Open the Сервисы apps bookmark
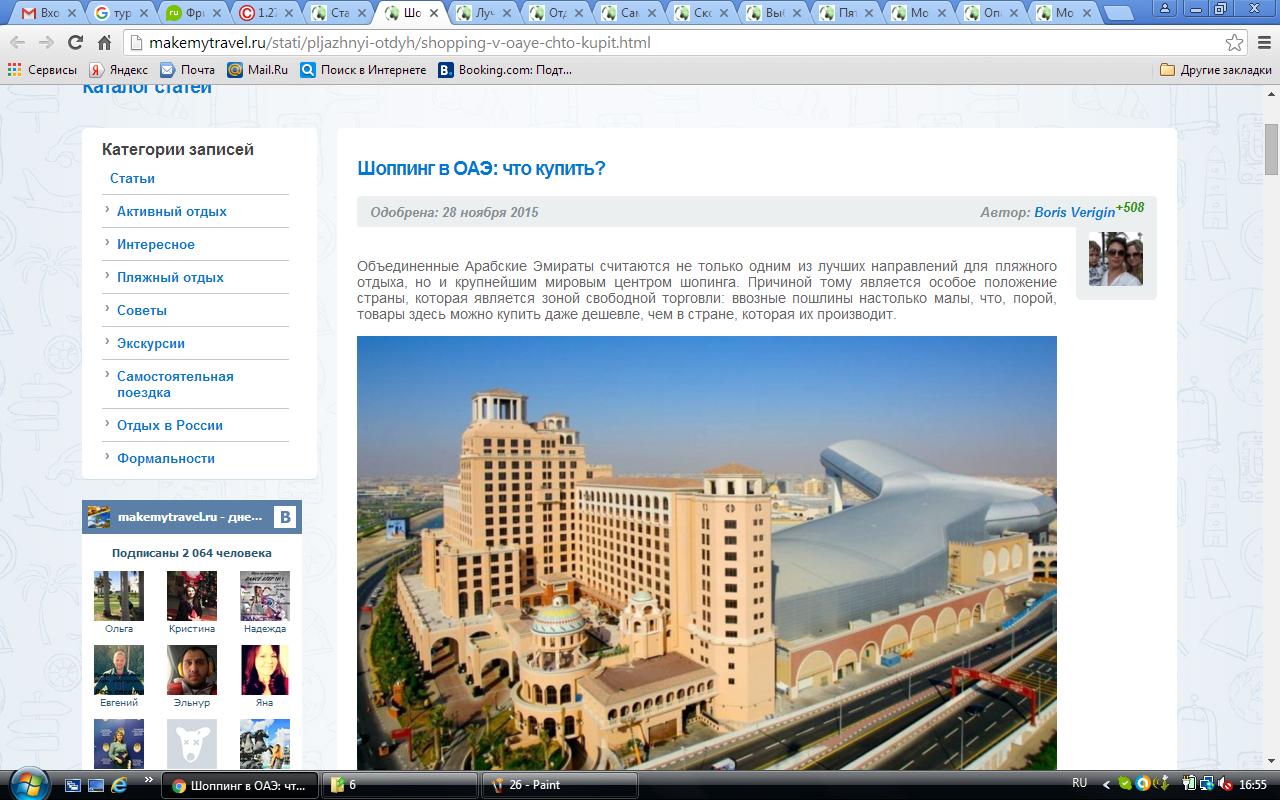Viewport: 1280px width, 800px height. (x=42, y=70)
